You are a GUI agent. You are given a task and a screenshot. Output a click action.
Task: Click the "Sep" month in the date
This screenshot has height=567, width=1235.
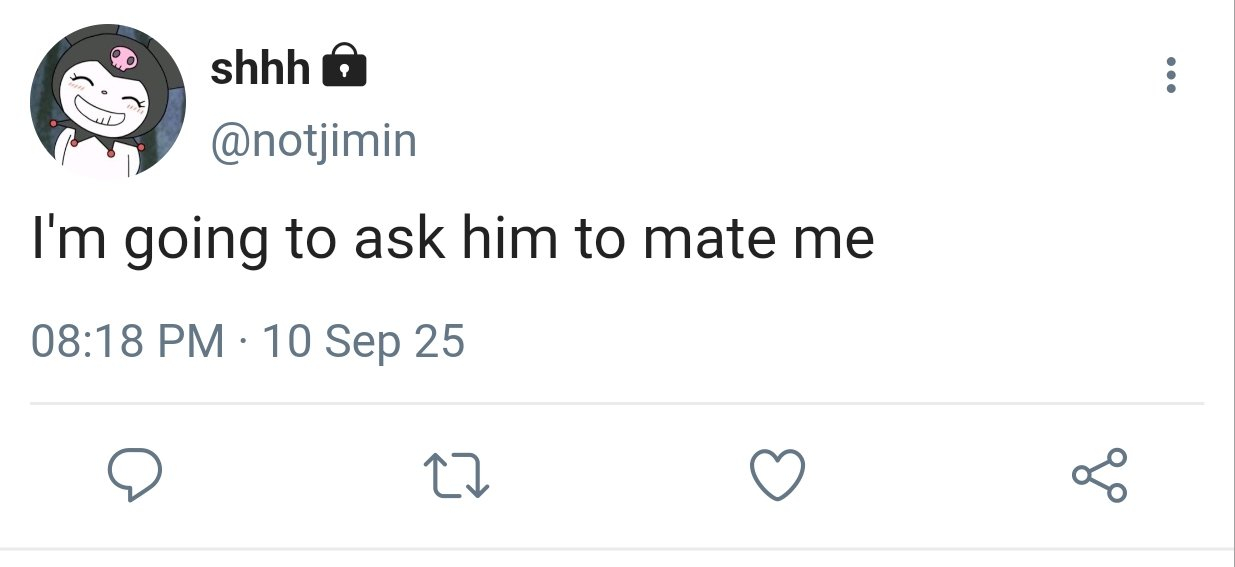362,342
